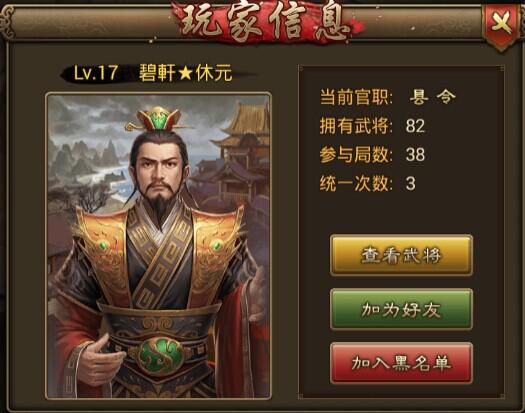Image resolution: width=525 pixels, height=413 pixels.
Task: Click the number 38 value
Action: [x=415, y=155]
